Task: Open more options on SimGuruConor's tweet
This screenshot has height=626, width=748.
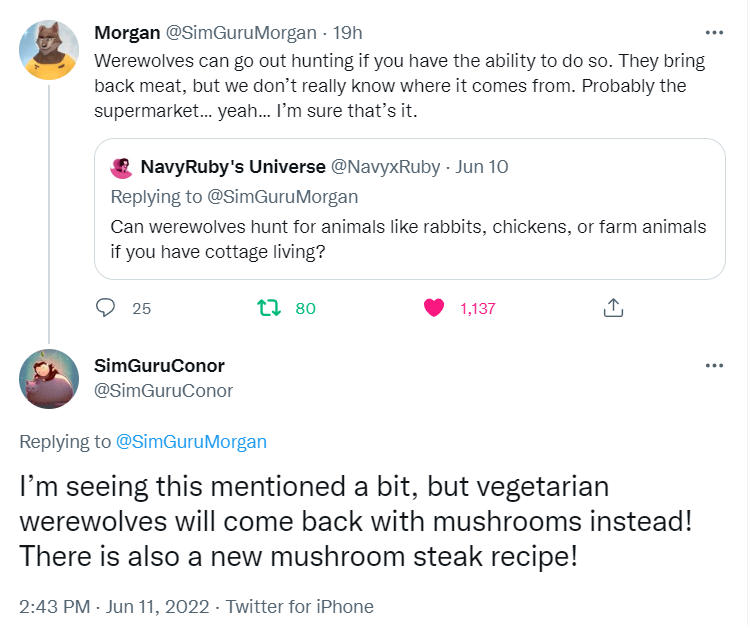Action: [x=714, y=365]
